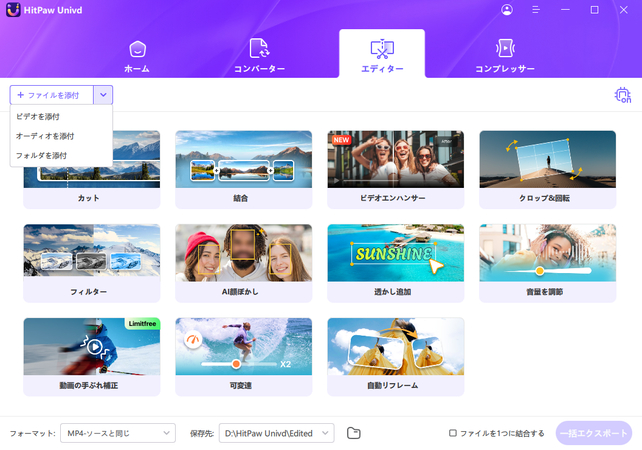Click the NEW badge on ビデオエンハンサー

tap(341, 140)
